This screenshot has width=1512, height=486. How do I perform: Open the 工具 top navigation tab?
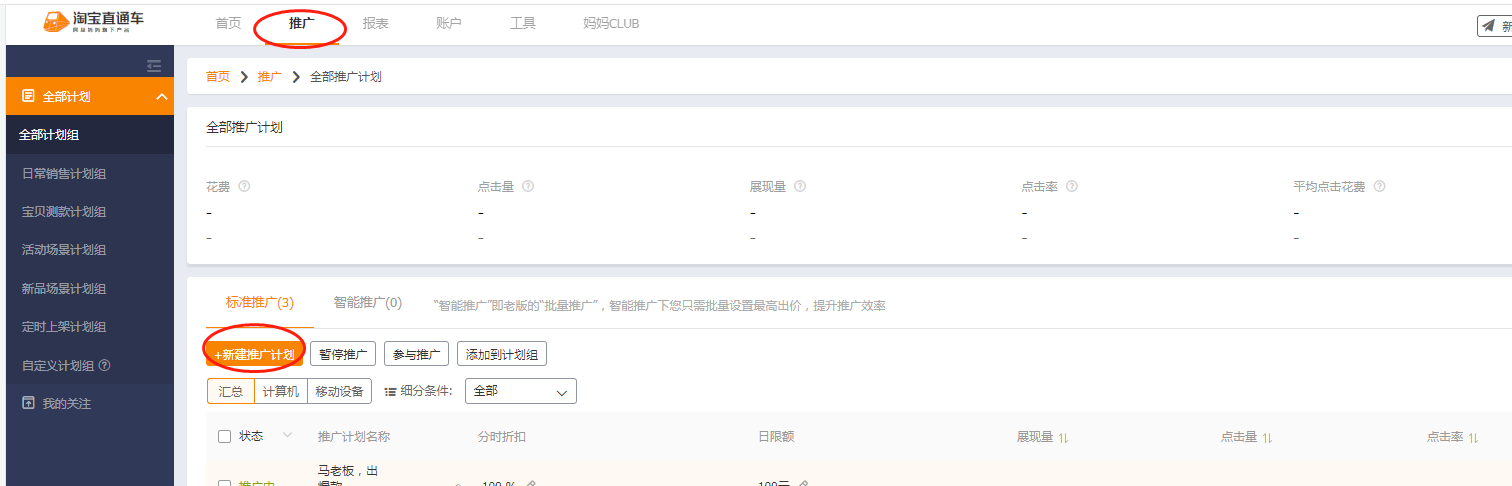523,23
